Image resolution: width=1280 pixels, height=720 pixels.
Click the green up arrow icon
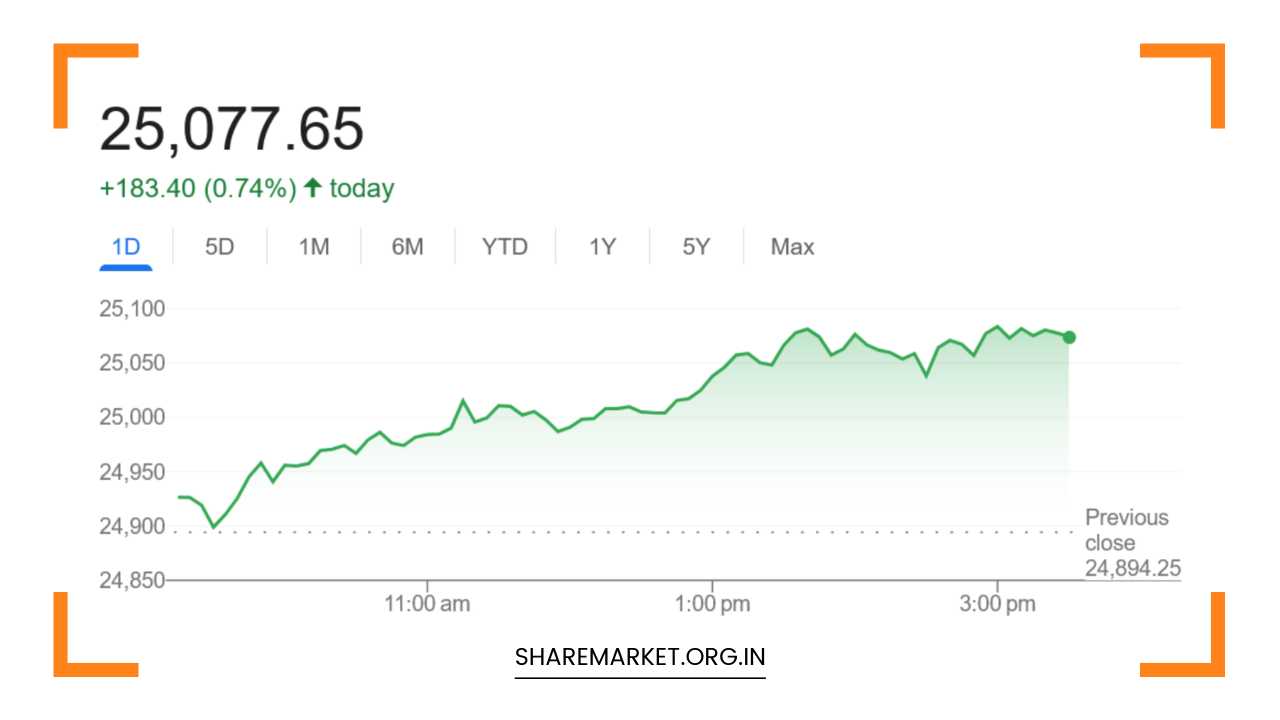[313, 188]
